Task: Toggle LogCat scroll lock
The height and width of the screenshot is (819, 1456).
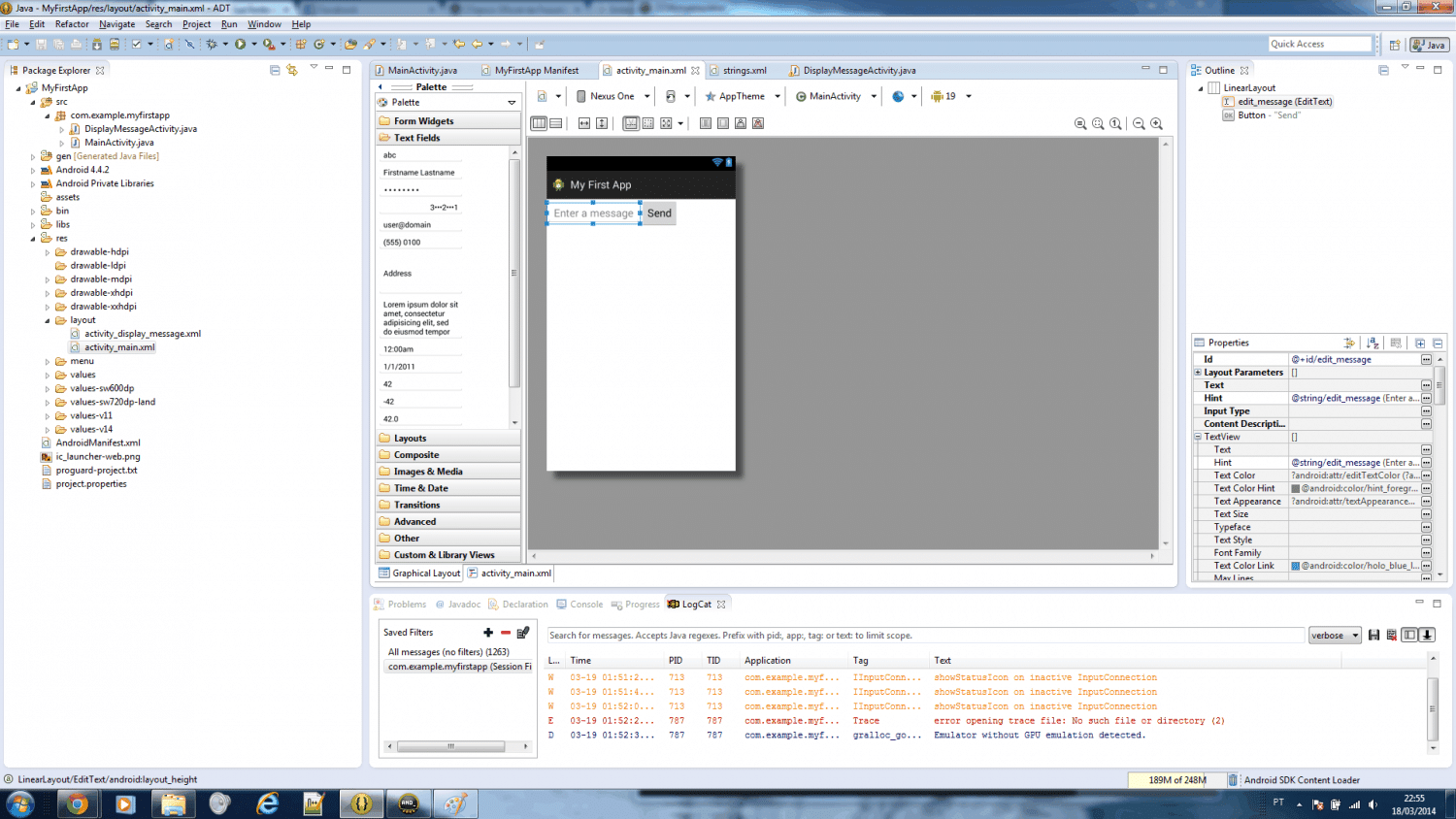Action: 1427,635
